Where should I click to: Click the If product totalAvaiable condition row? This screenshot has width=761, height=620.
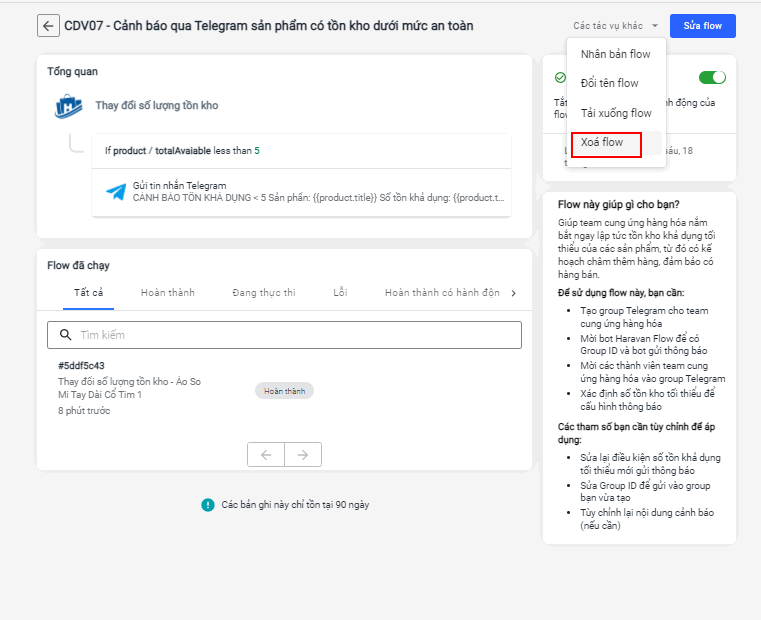coord(301,151)
